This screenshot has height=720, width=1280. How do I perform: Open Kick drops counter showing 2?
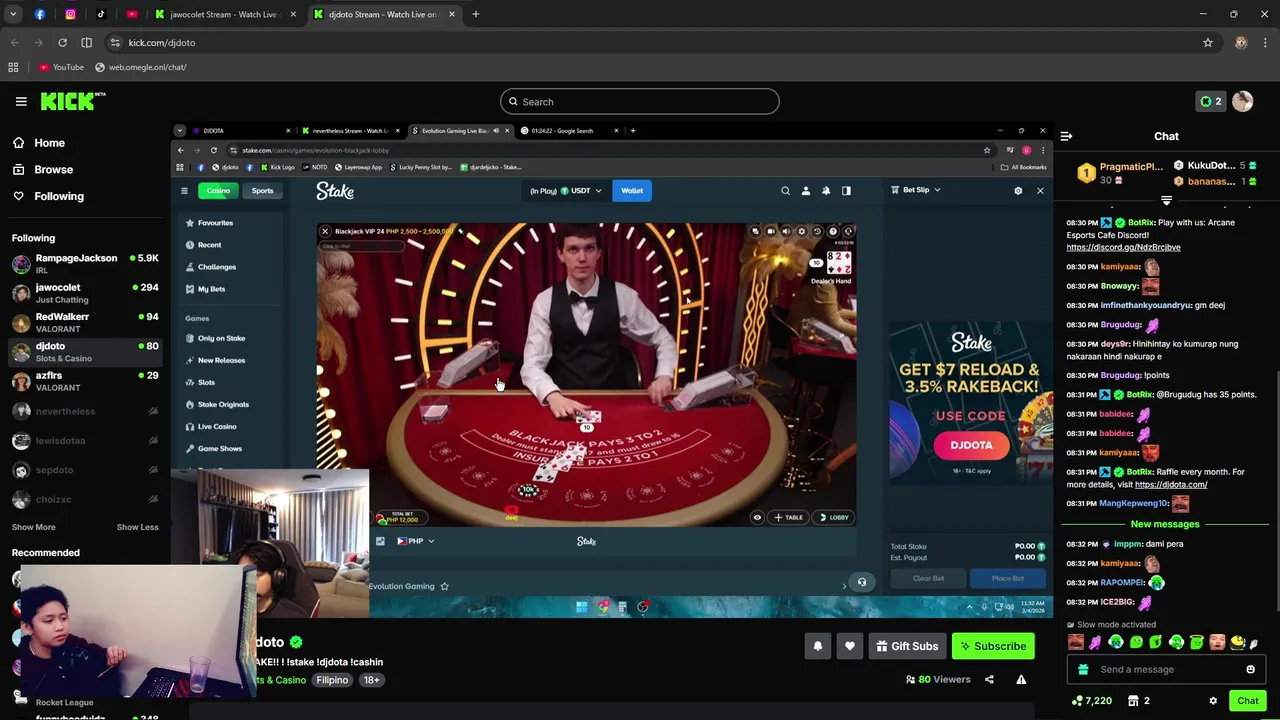click(1211, 101)
